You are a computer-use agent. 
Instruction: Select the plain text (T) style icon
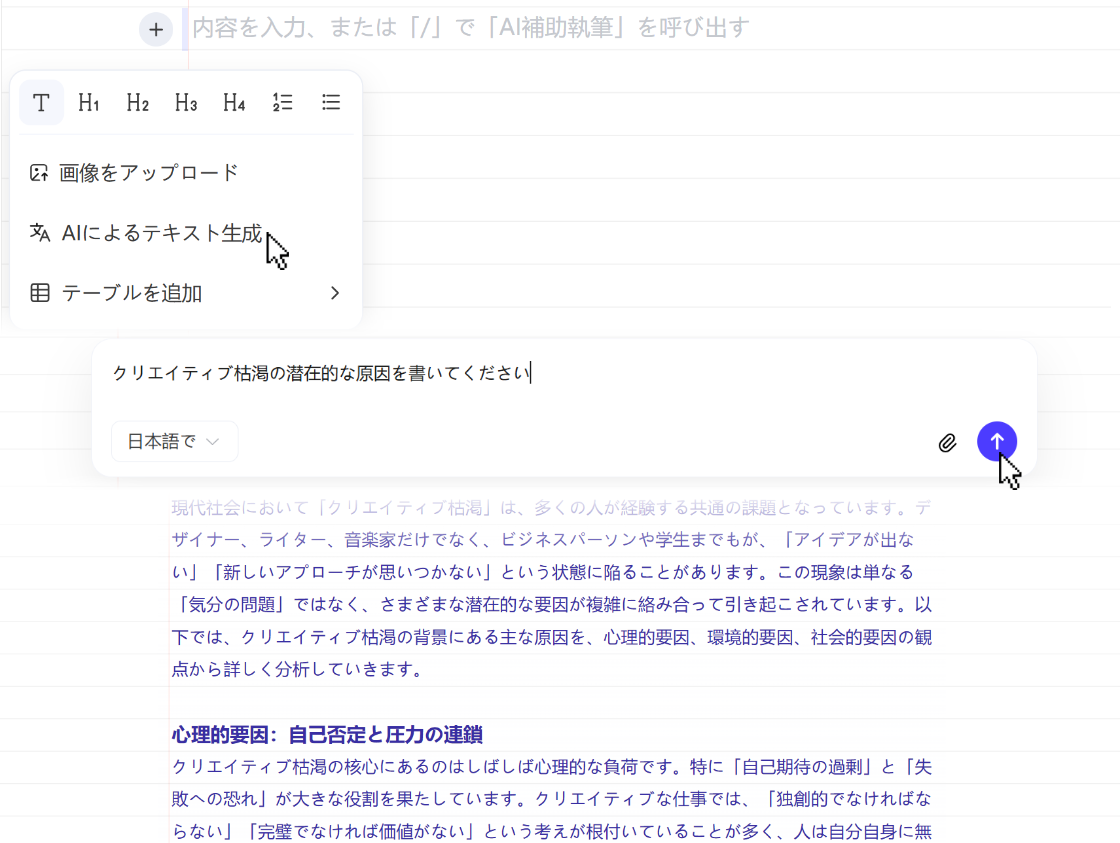pos(41,102)
